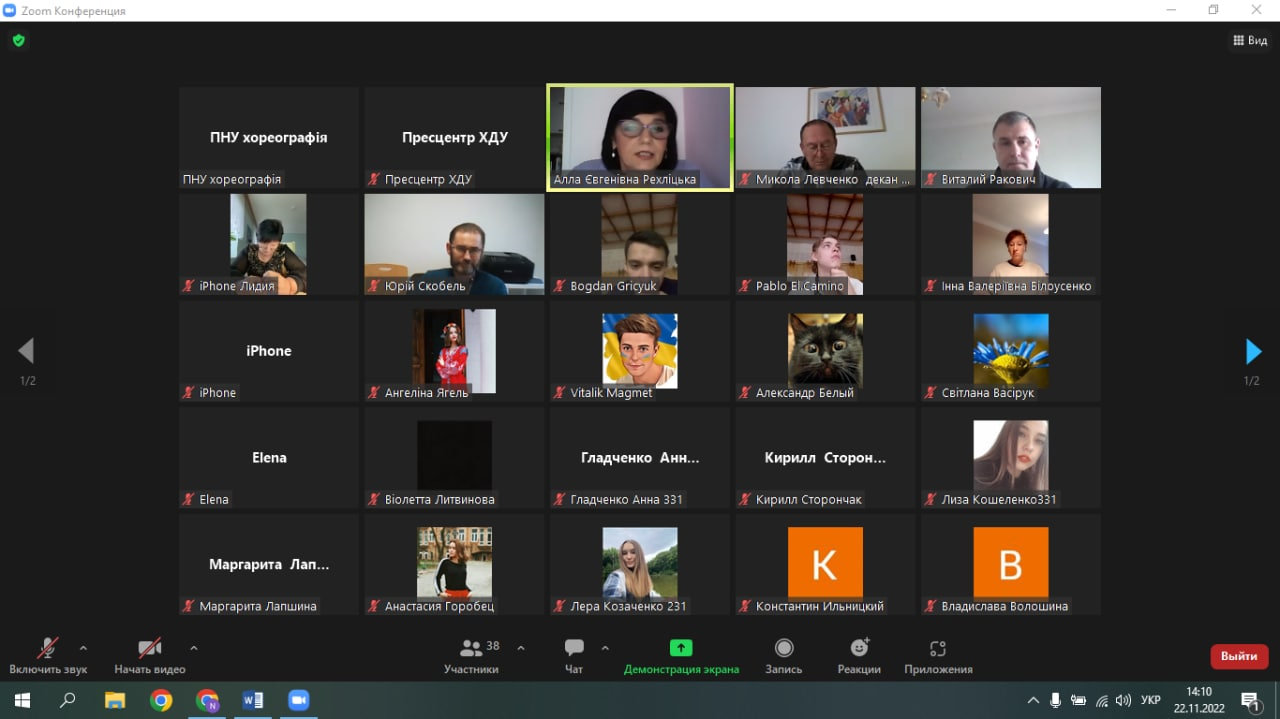Screen dimensions: 1280x719
Task: Open the system tray volume control
Action: point(1123,700)
